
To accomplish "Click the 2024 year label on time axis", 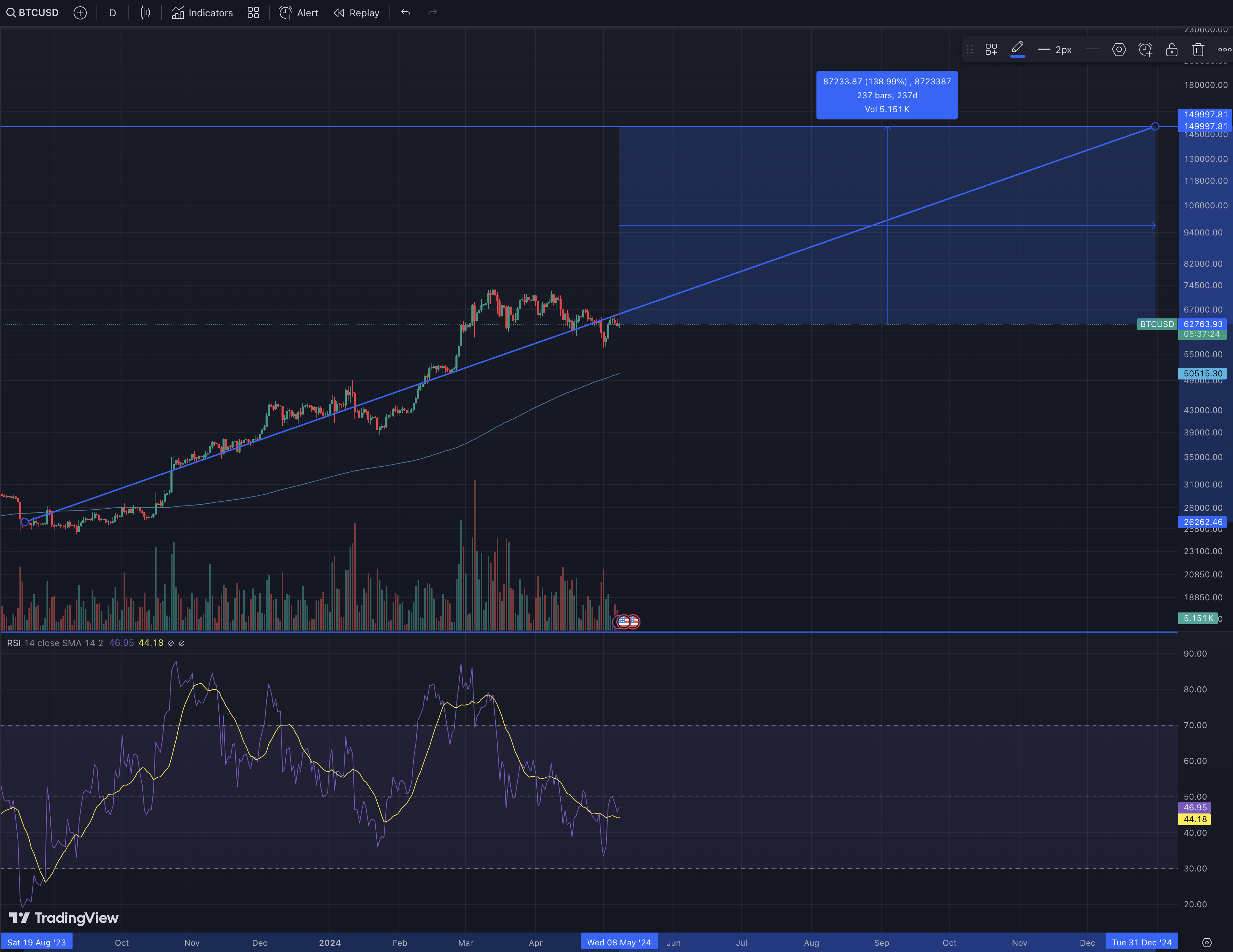I will click(x=330, y=942).
